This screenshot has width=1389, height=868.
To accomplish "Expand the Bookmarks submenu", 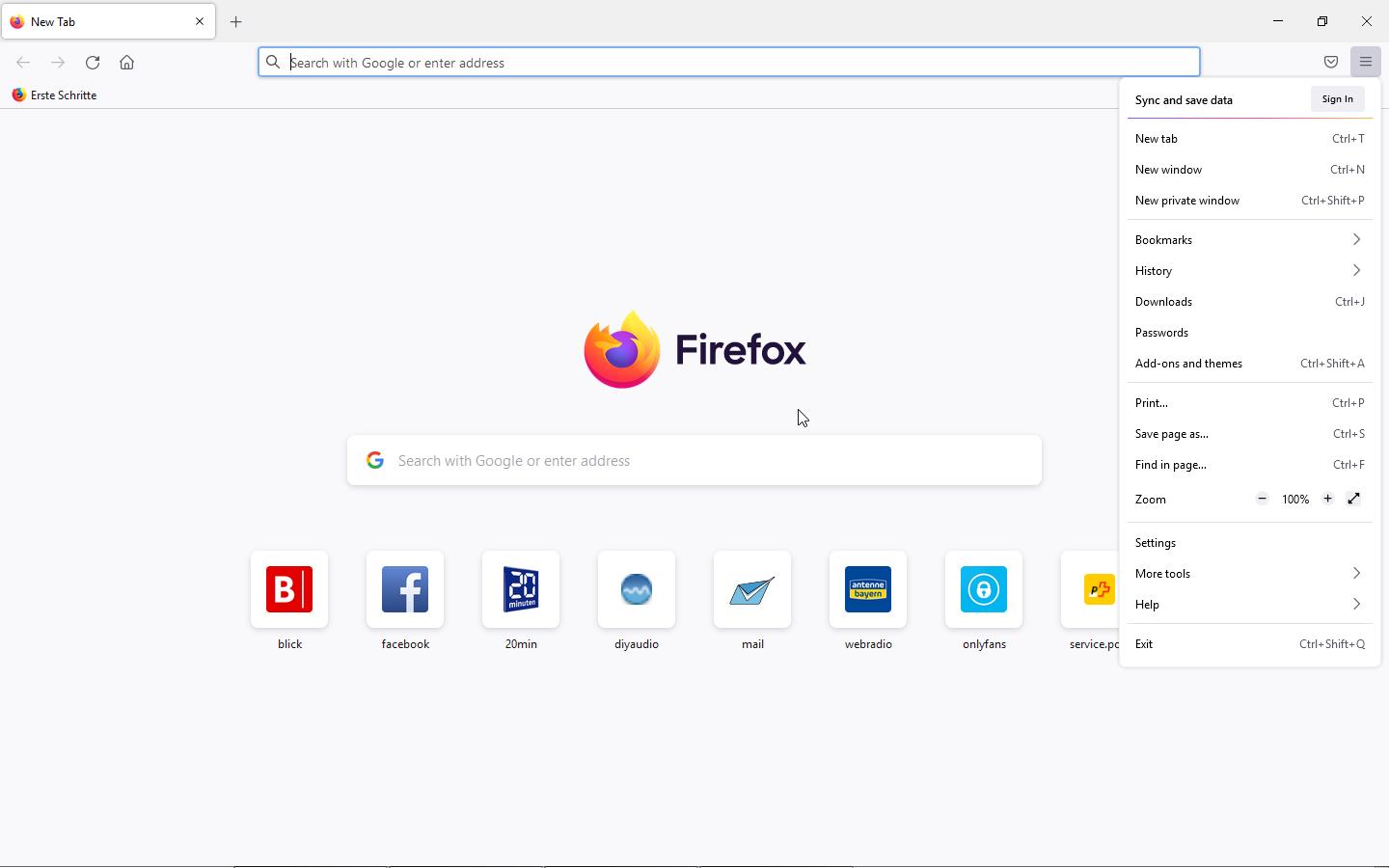I will click(x=1249, y=240).
